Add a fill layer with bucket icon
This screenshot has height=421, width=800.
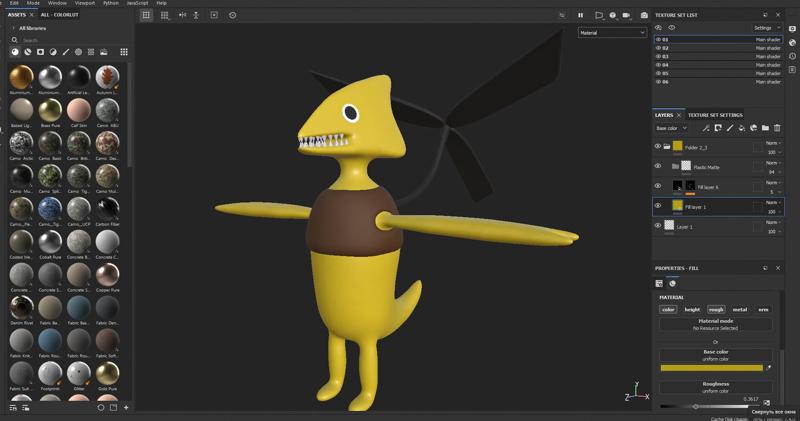(x=741, y=128)
